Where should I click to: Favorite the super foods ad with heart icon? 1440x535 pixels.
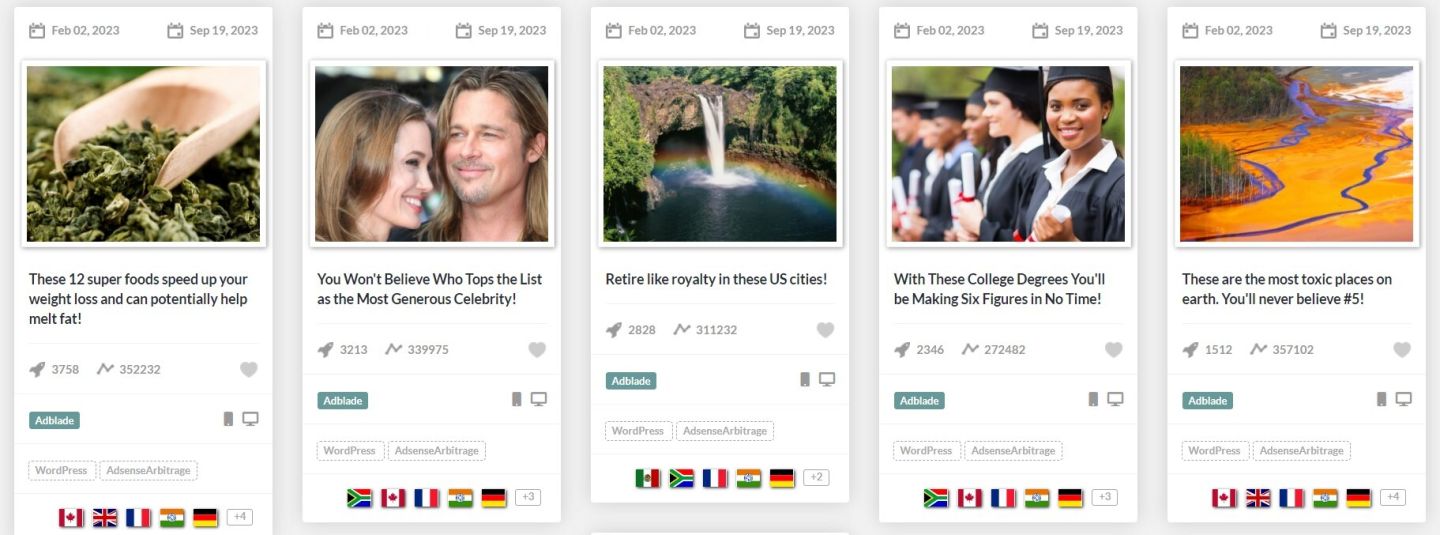click(249, 369)
